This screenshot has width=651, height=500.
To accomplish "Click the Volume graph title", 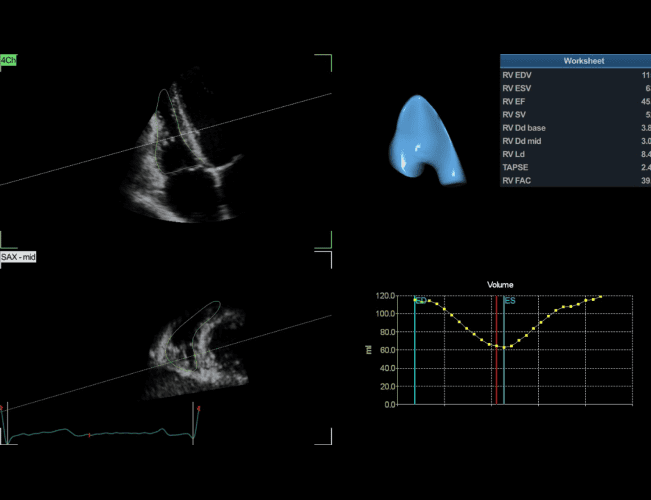I will [500, 285].
